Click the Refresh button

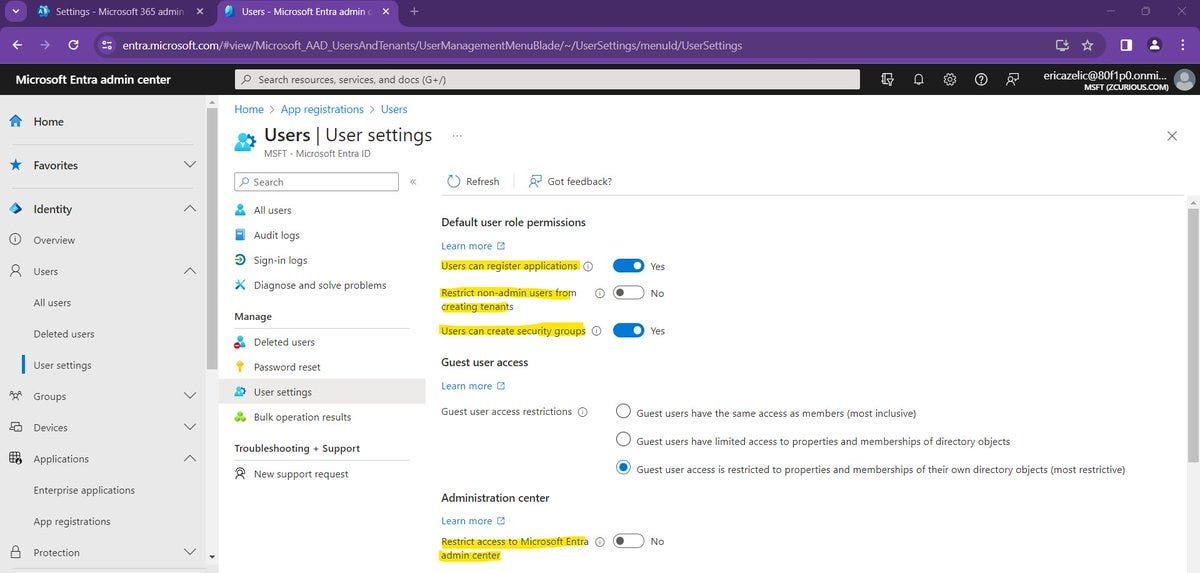point(473,181)
